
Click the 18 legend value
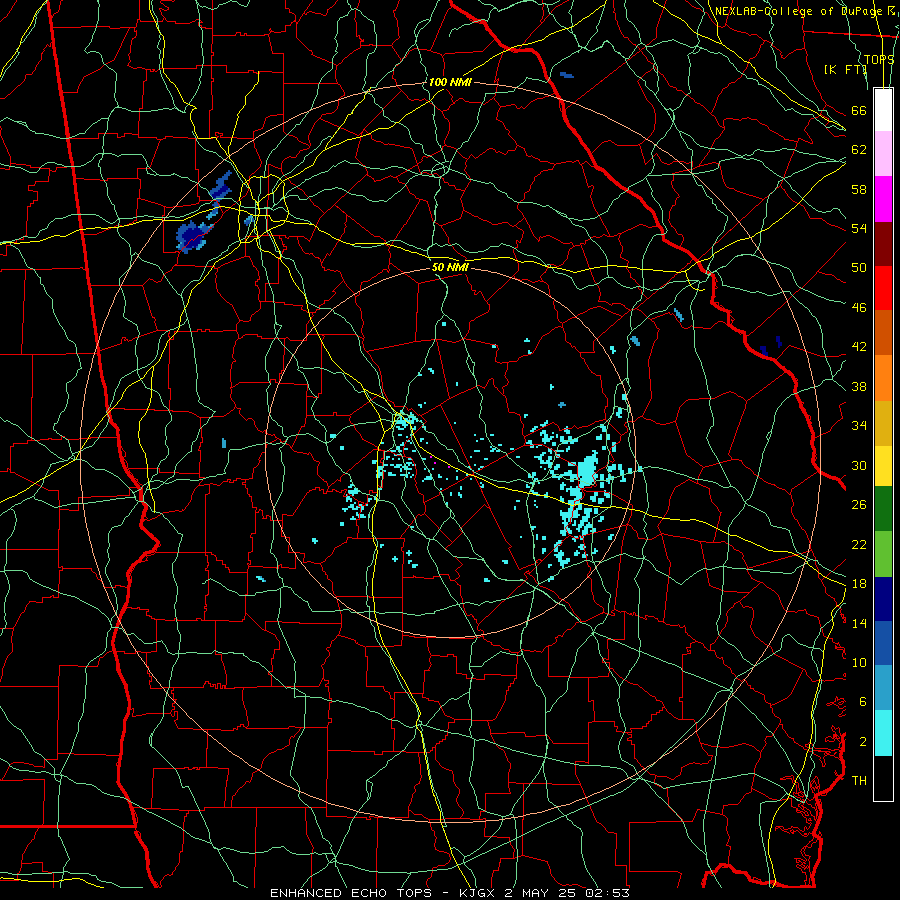(859, 584)
